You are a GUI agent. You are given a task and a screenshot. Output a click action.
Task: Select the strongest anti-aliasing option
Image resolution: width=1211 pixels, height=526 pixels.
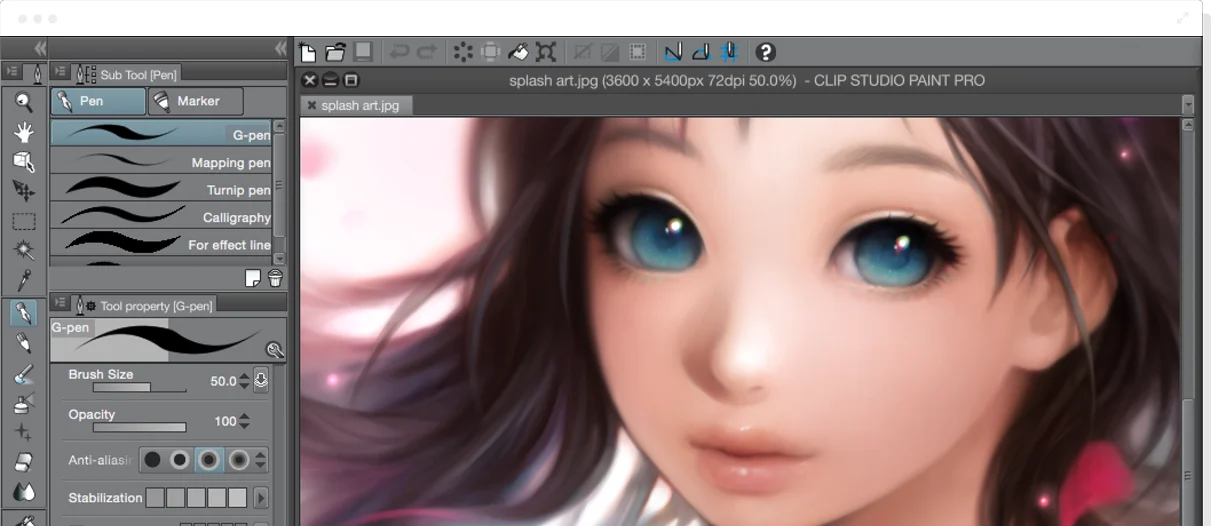(238, 460)
